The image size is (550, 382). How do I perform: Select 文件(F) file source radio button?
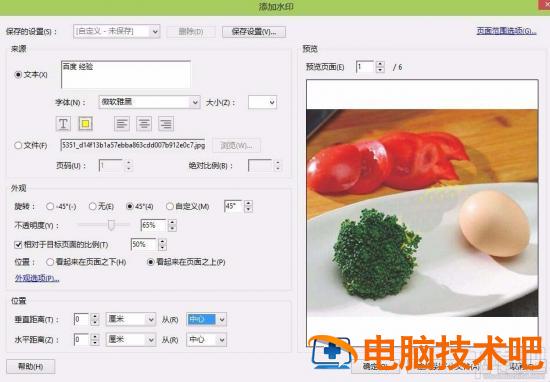click(18, 145)
